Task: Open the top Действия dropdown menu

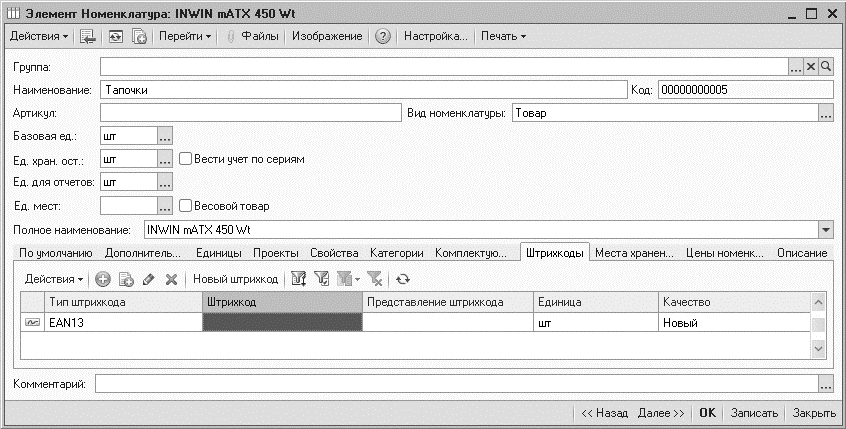Action: point(39,37)
